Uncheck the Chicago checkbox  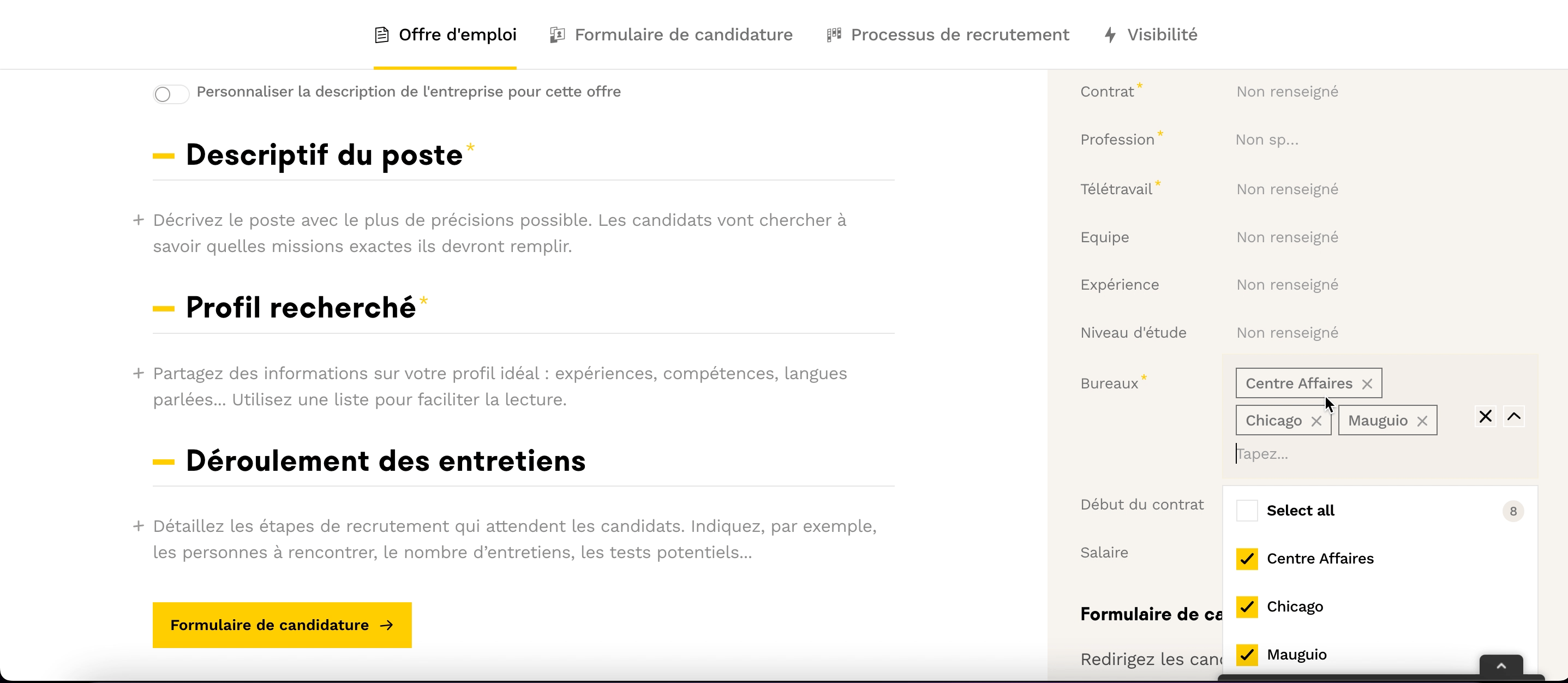[1247, 607]
